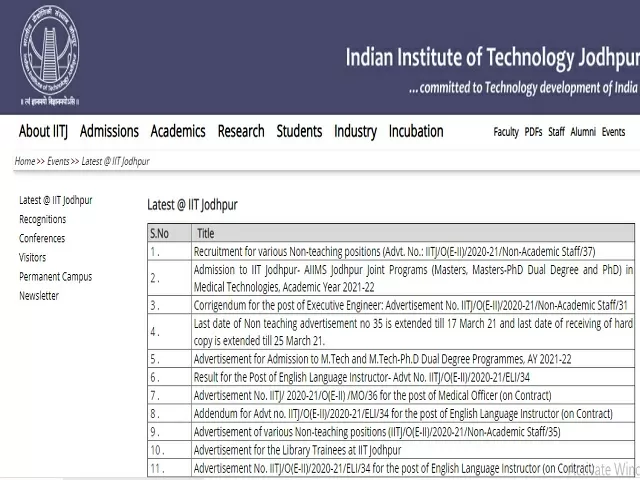Open row 11 English Language Instructor advertisement

click(394, 468)
